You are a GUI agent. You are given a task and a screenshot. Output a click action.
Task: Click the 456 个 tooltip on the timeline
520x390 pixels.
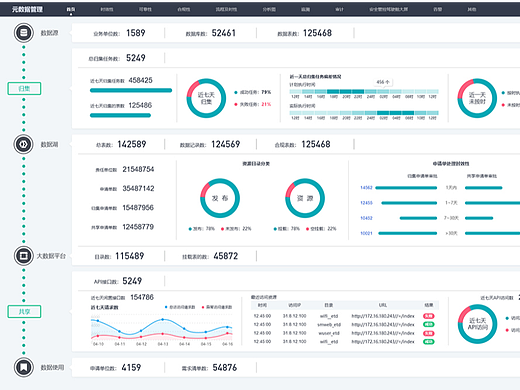383,82
